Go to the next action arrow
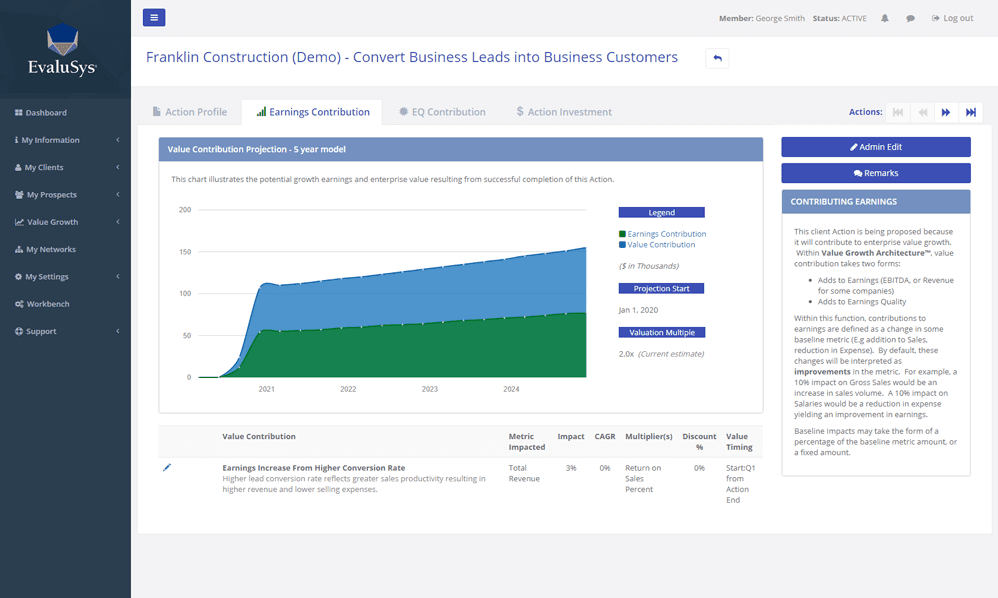Image resolution: width=998 pixels, height=598 pixels. pos(946,112)
